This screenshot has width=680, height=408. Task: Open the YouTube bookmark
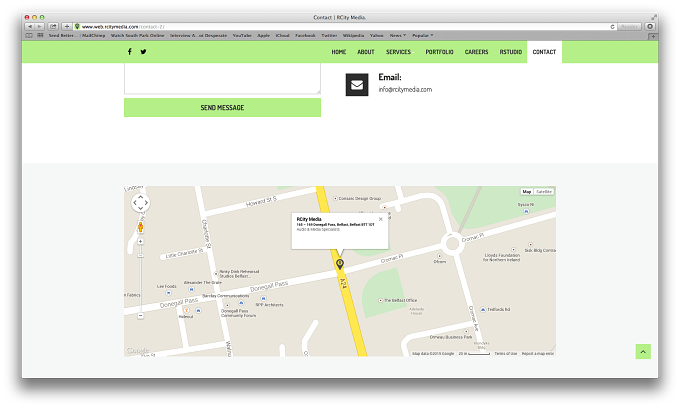[x=242, y=36]
